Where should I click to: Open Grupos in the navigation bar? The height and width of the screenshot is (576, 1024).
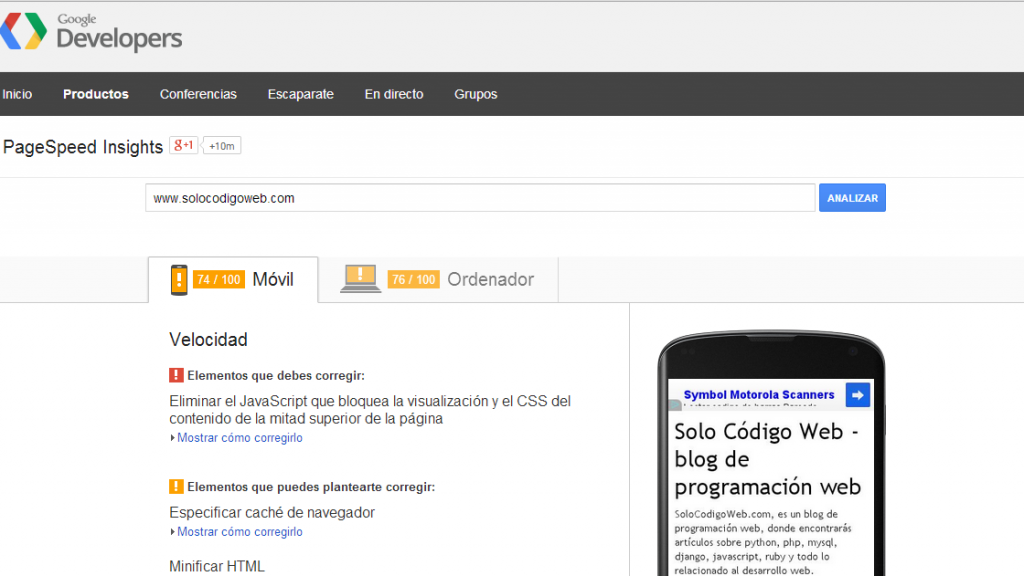(x=475, y=94)
